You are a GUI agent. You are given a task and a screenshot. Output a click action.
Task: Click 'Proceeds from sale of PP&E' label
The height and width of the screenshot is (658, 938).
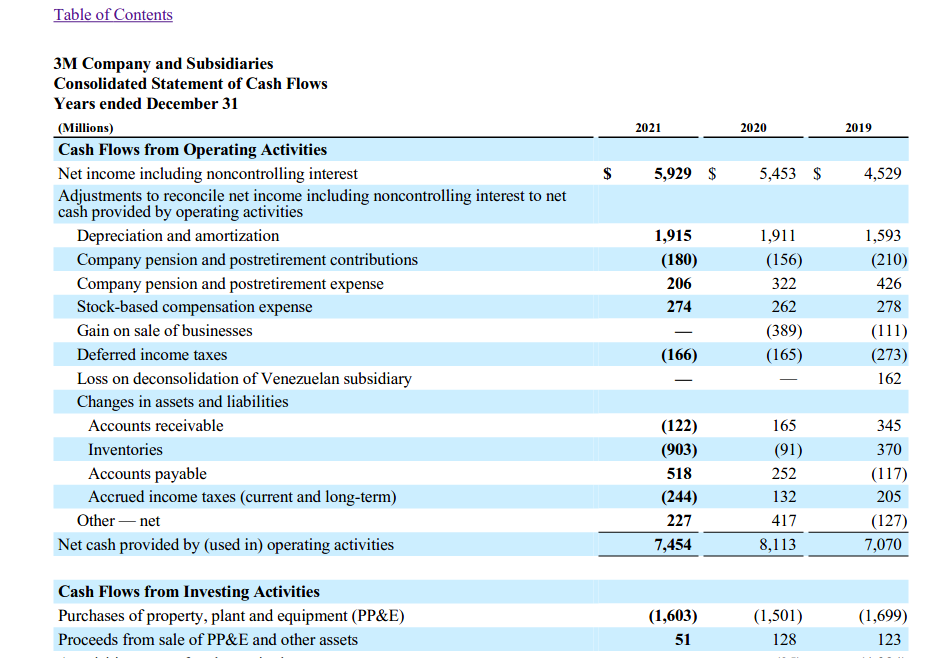tap(208, 640)
